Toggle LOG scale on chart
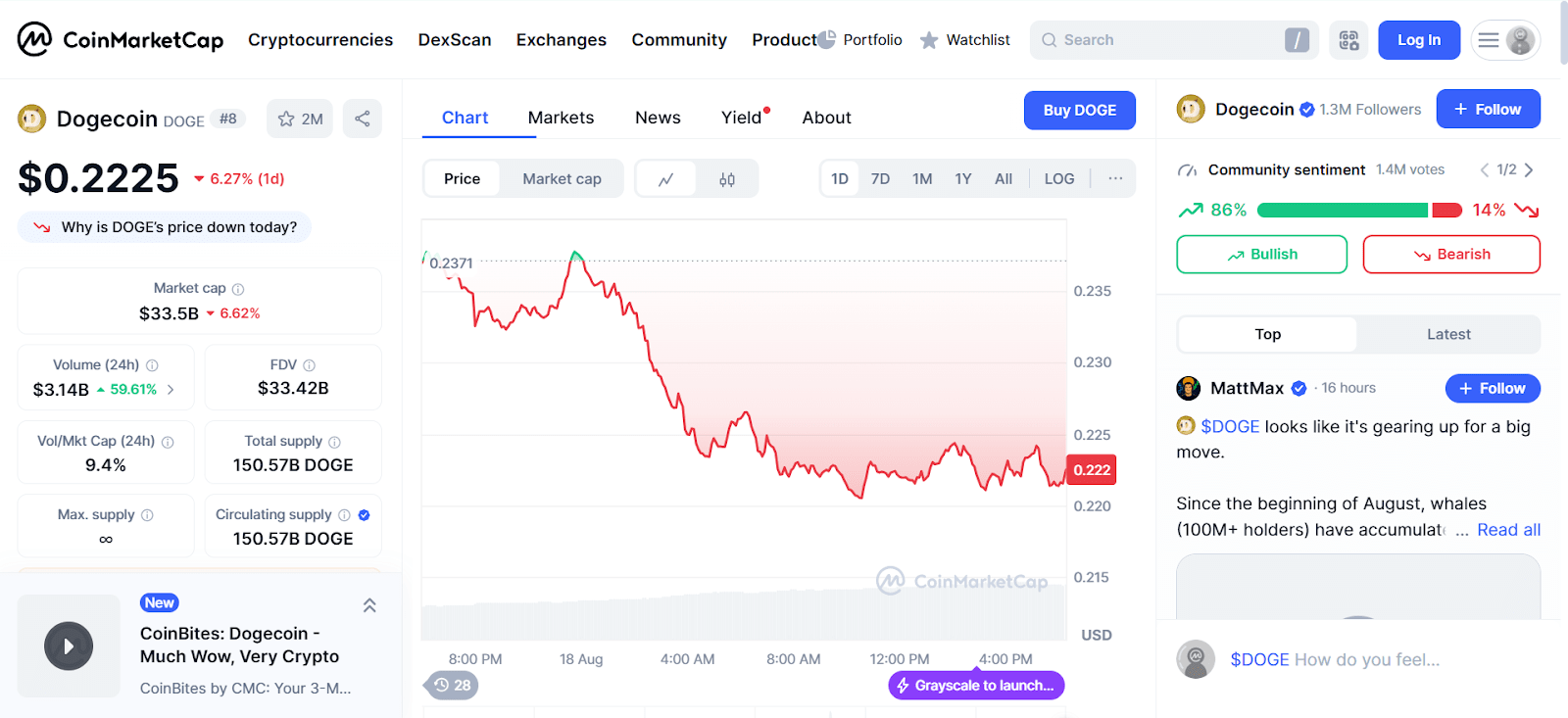1568x718 pixels. 1059,179
